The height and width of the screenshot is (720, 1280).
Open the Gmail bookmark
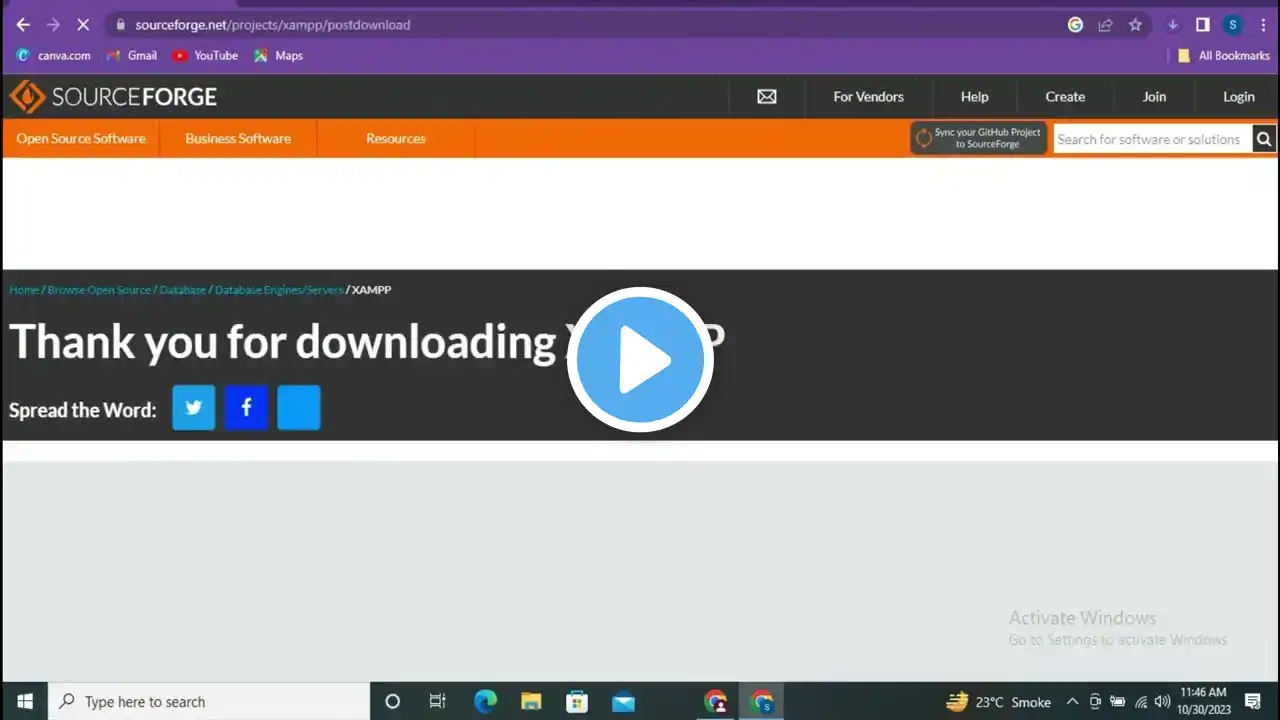pyautogui.click(x=132, y=56)
